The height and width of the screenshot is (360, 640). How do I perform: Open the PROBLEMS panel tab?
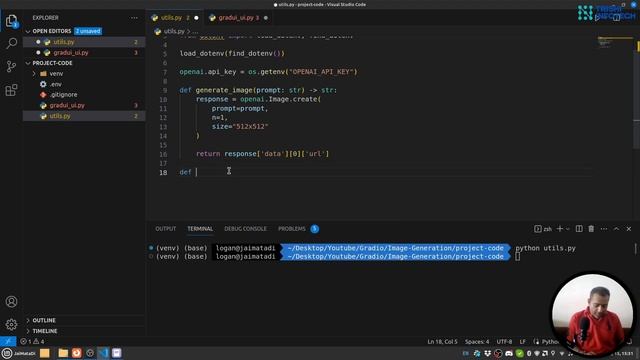pos(298,229)
